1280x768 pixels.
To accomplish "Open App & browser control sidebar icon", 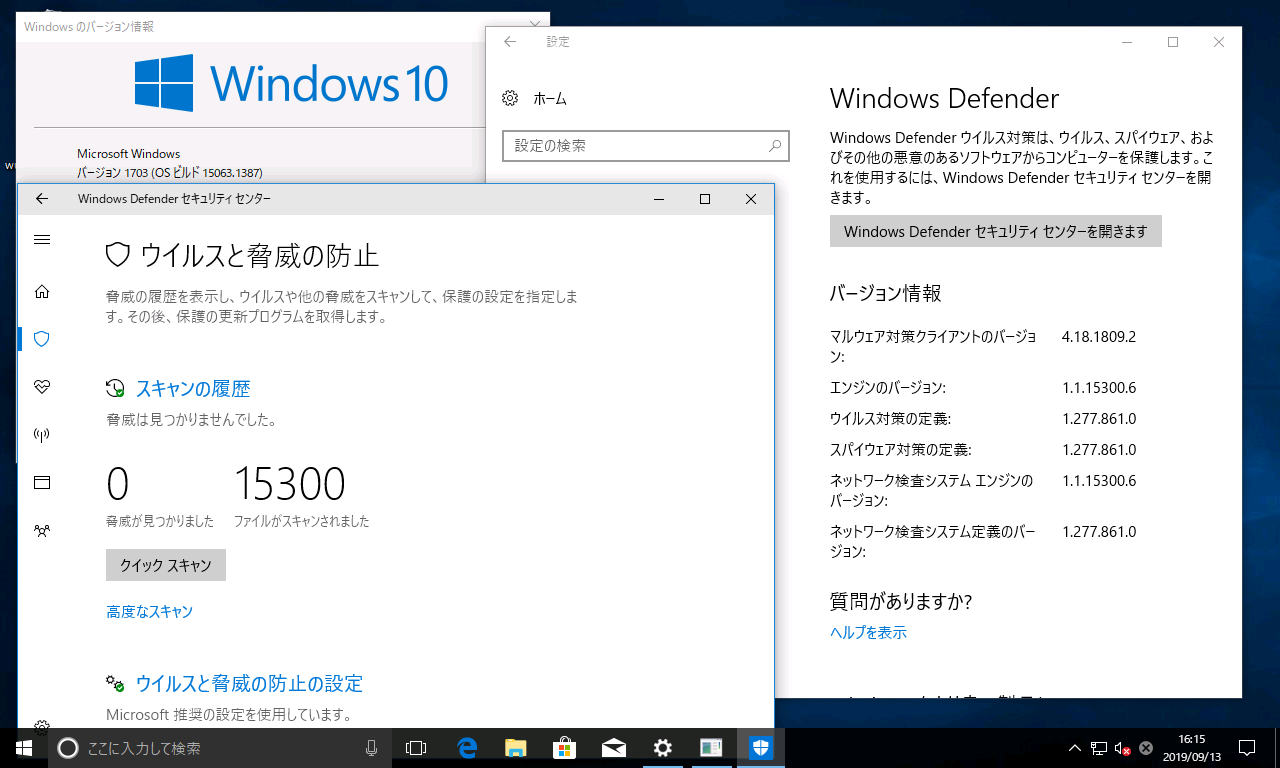I will pyautogui.click(x=42, y=482).
